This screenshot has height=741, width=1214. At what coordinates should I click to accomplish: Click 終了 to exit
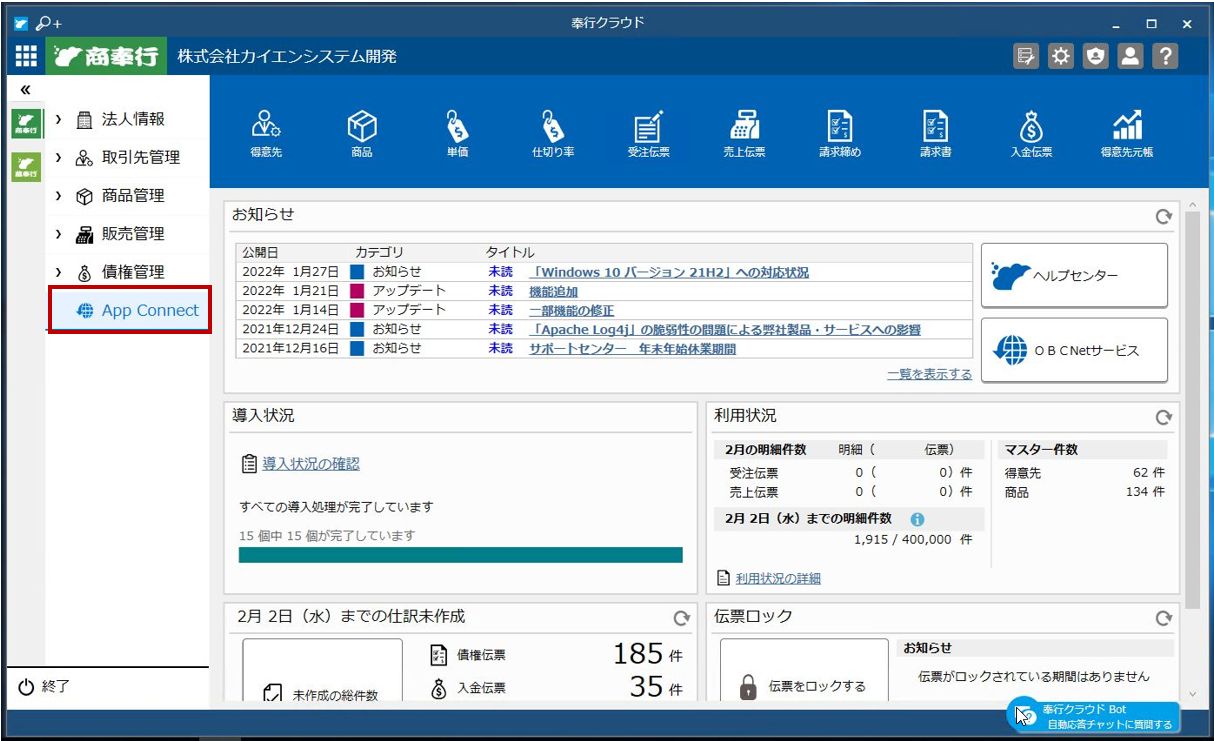coord(44,687)
